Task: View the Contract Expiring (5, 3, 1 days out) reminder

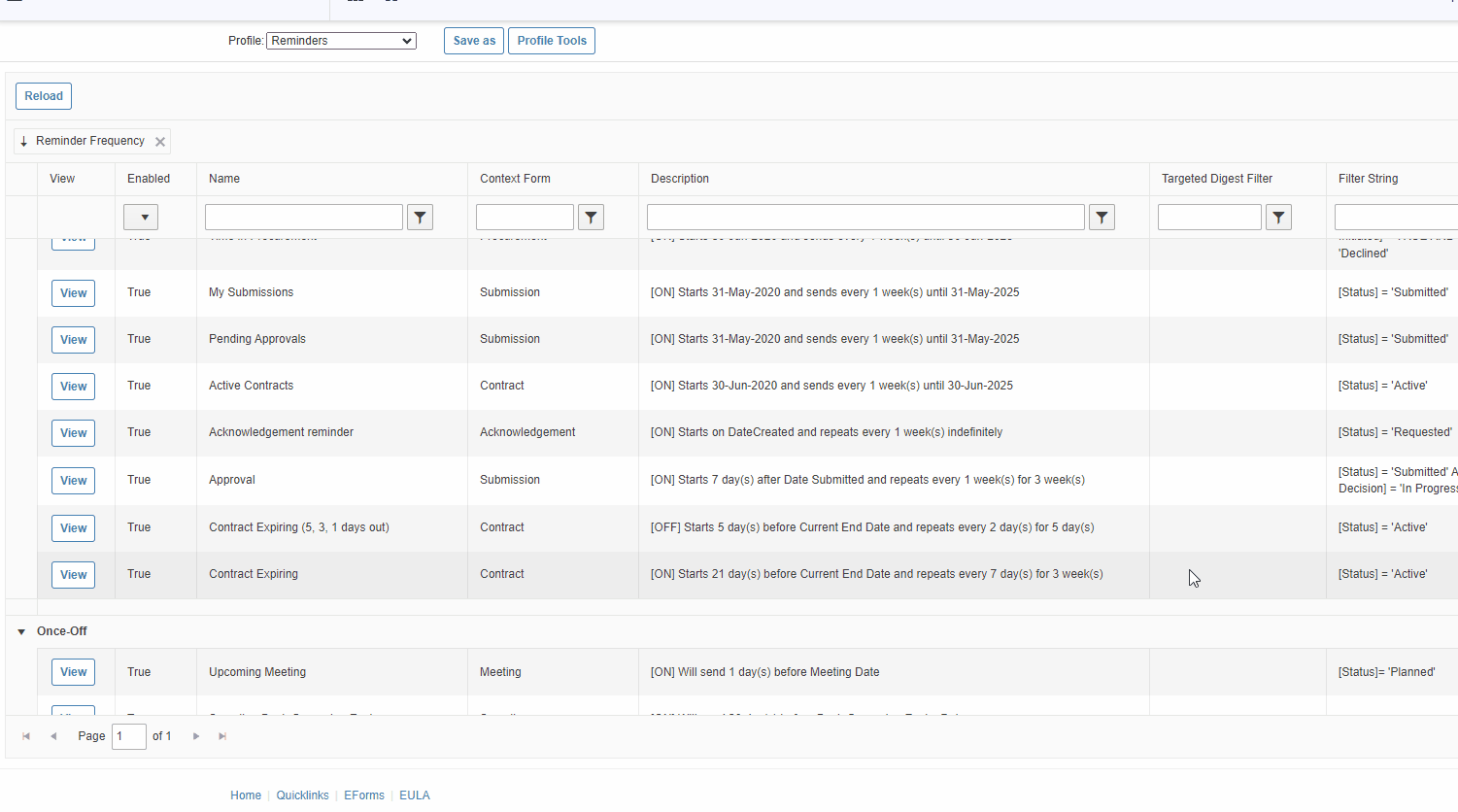Action: point(73,528)
